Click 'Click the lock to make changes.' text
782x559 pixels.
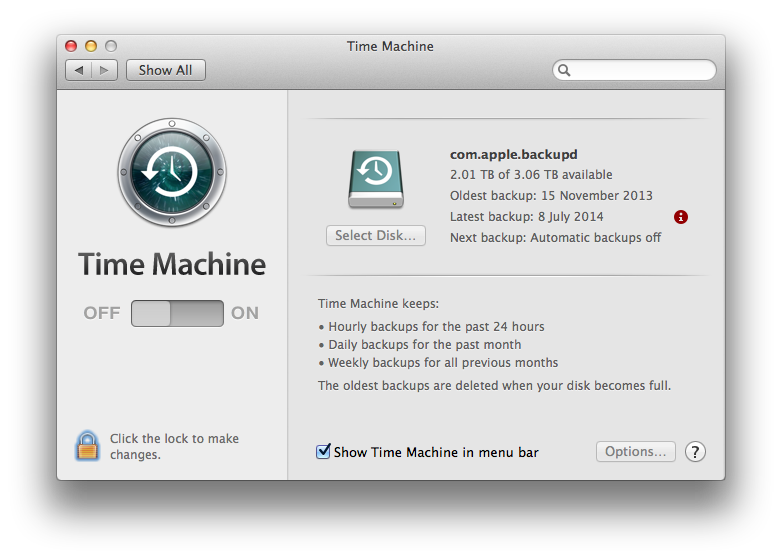(x=175, y=446)
